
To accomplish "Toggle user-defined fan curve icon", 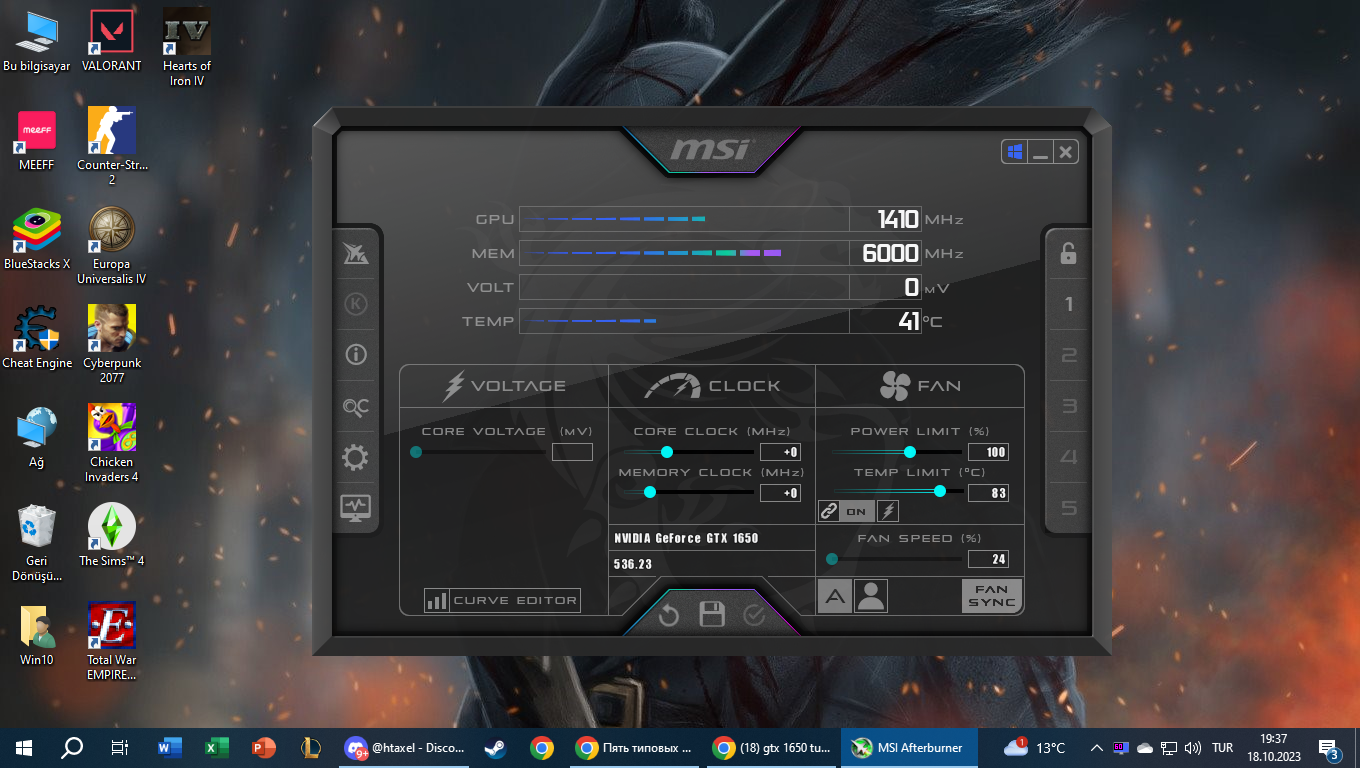I will [871, 596].
